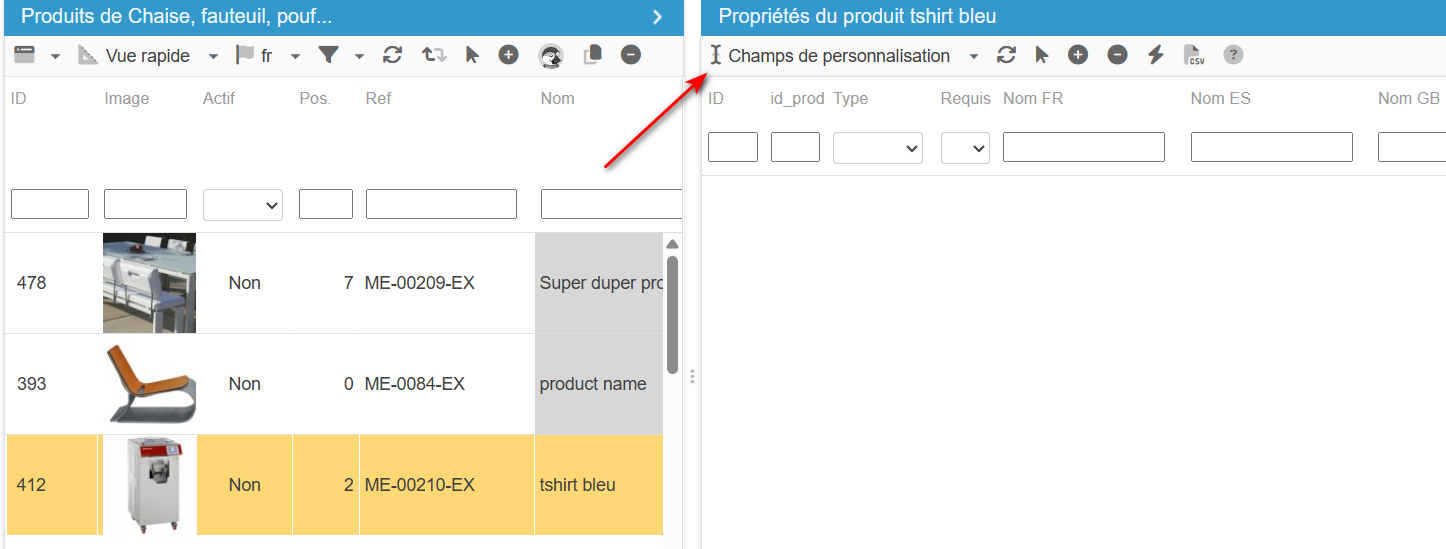The width and height of the screenshot is (1446, 549).
Task: Add a new product with plus icon
Action: 508,55
